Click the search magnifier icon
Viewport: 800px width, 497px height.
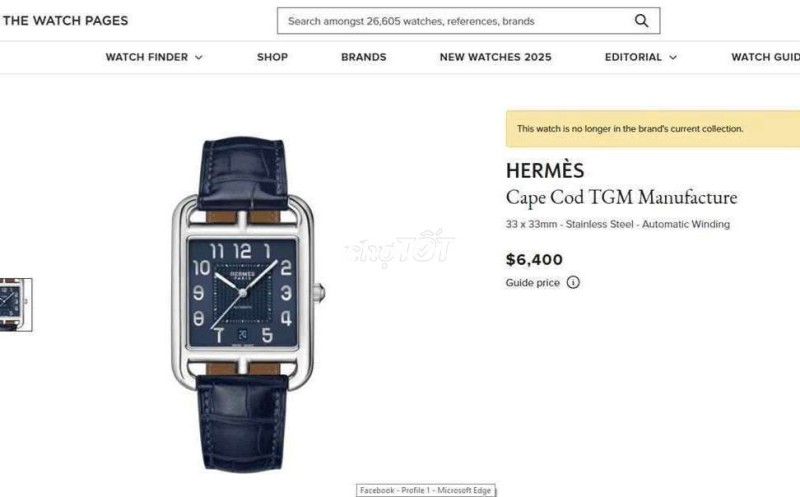[641, 21]
